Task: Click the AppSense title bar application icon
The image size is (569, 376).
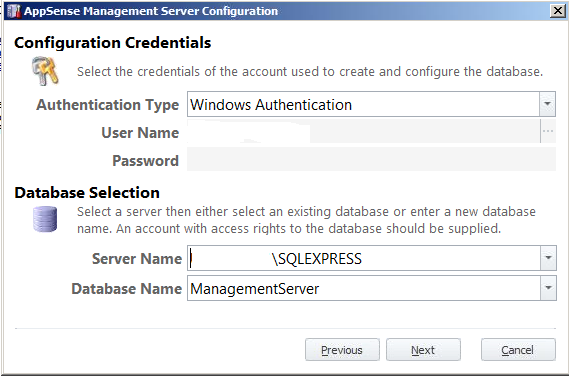Action: coord(13,11)
